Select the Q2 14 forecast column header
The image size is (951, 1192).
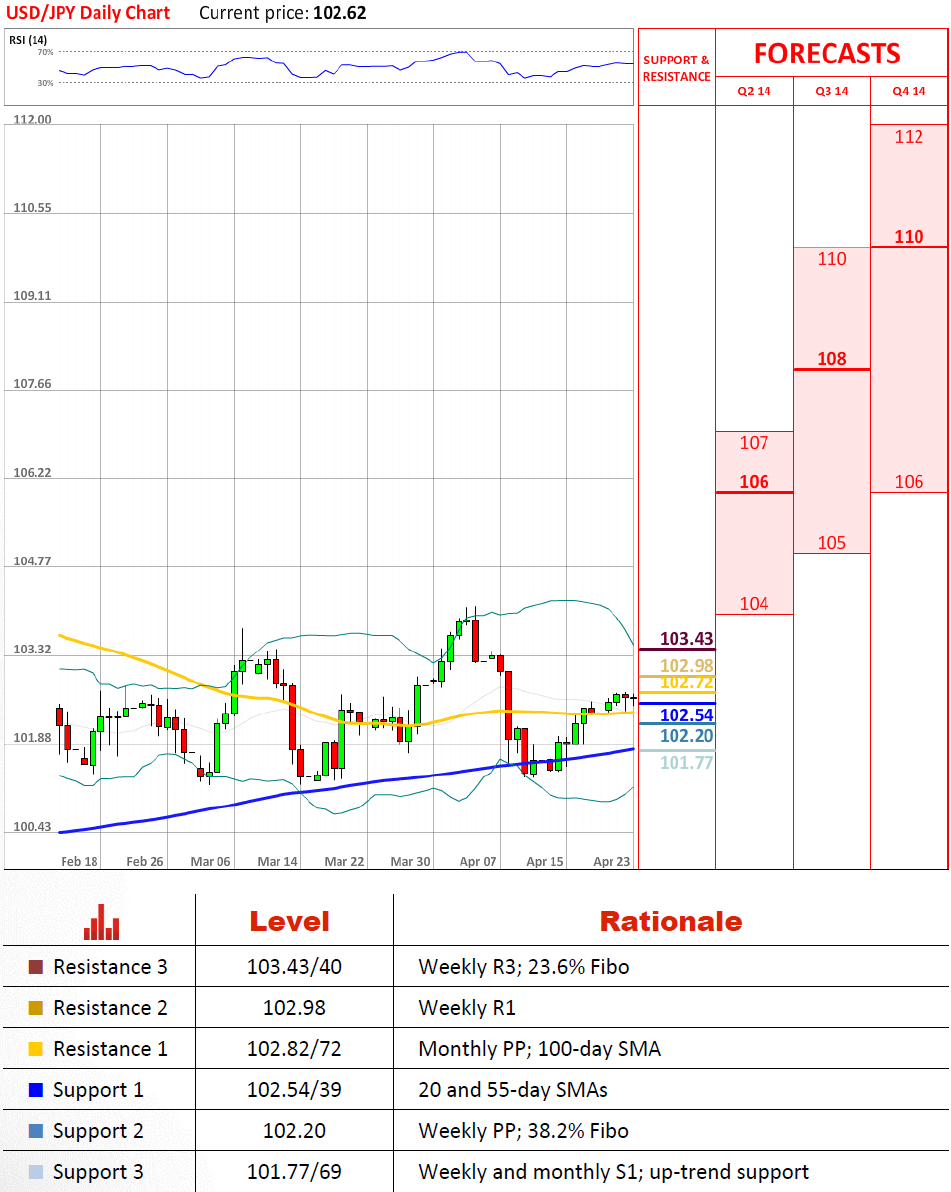pyautogui.click(x=754, y=91)
